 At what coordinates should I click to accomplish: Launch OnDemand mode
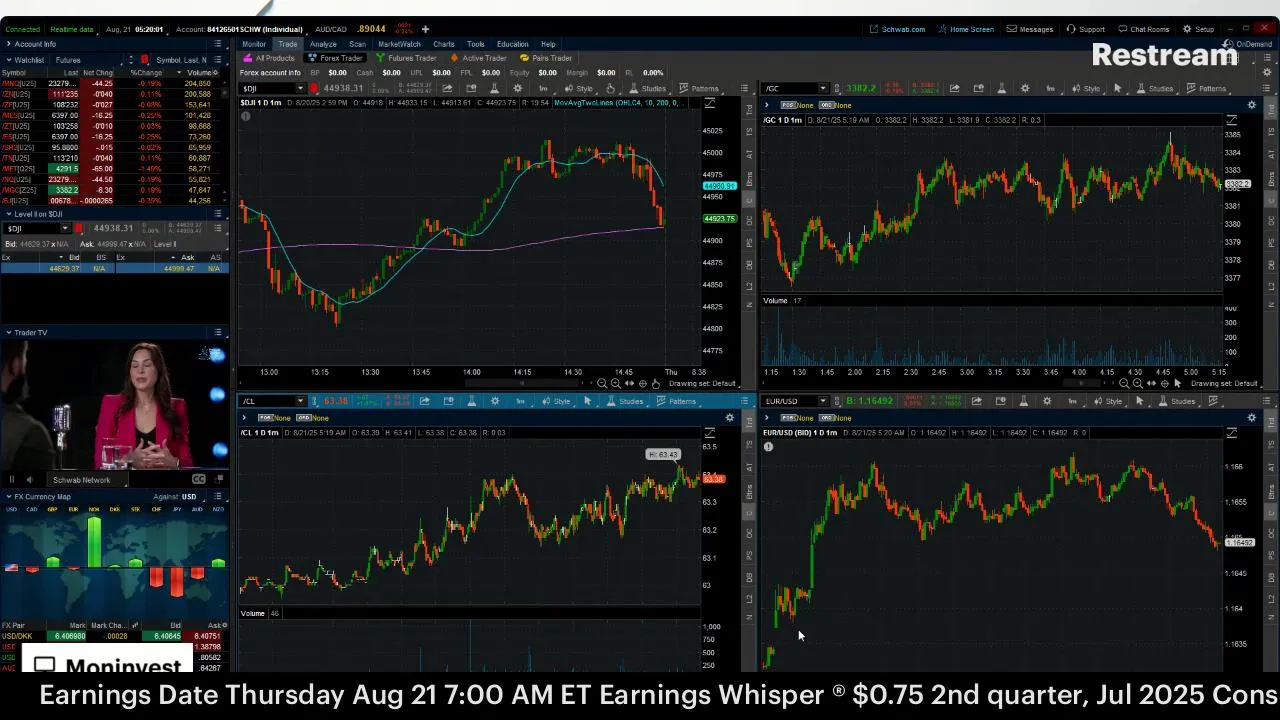[x=1248, y=44]
